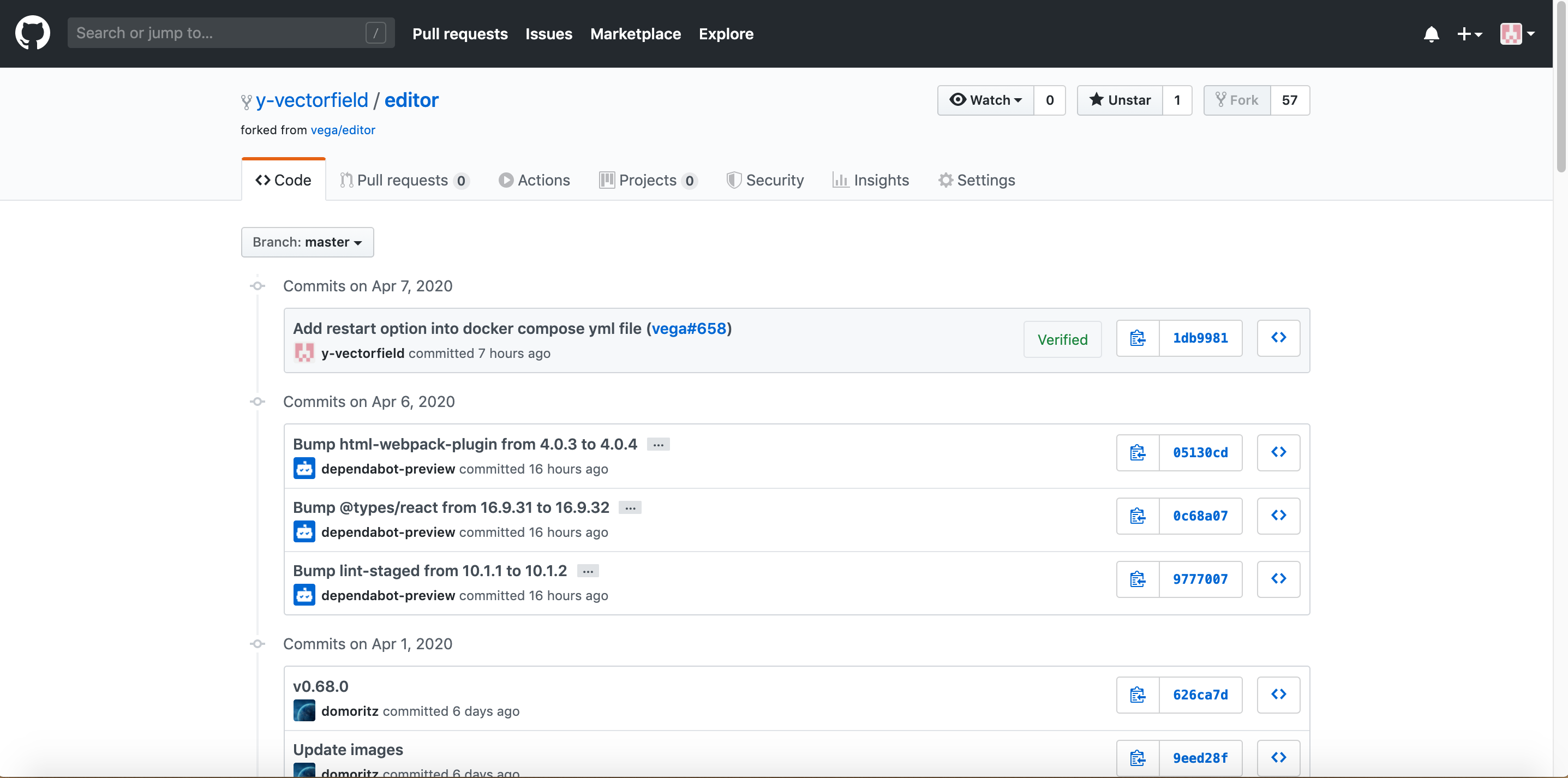The image size is (1568, 778).
Task: Switch to the Insights tab
Action: [x=871, y=180]
